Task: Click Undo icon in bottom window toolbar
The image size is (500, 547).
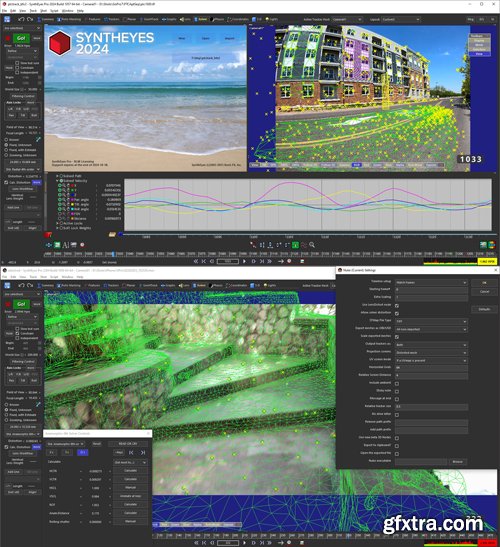Action: tap(22, 285)
